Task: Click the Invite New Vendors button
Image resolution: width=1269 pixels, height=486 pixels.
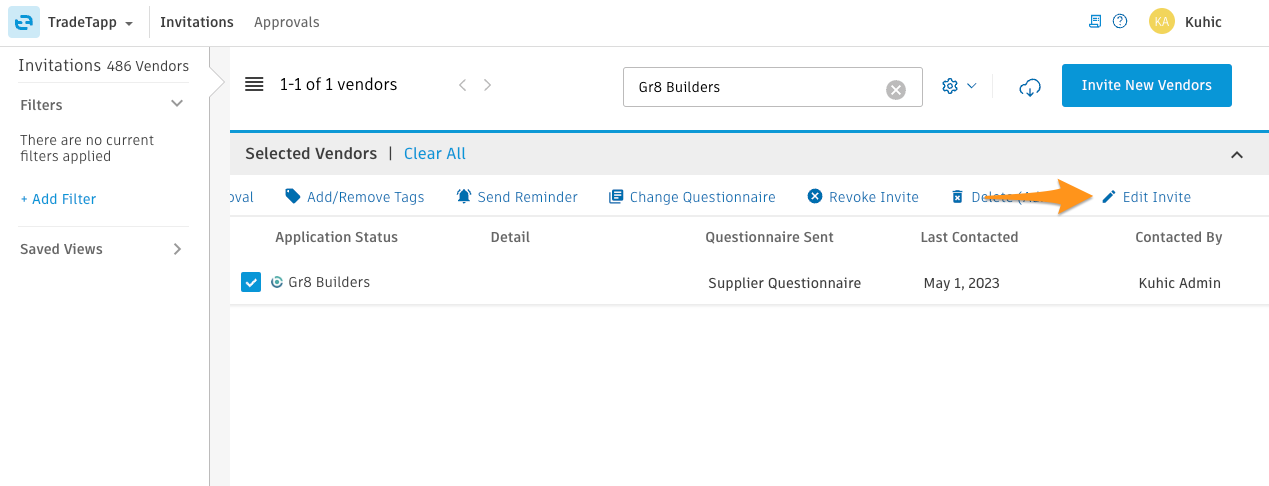Action: coord(1146,85)
